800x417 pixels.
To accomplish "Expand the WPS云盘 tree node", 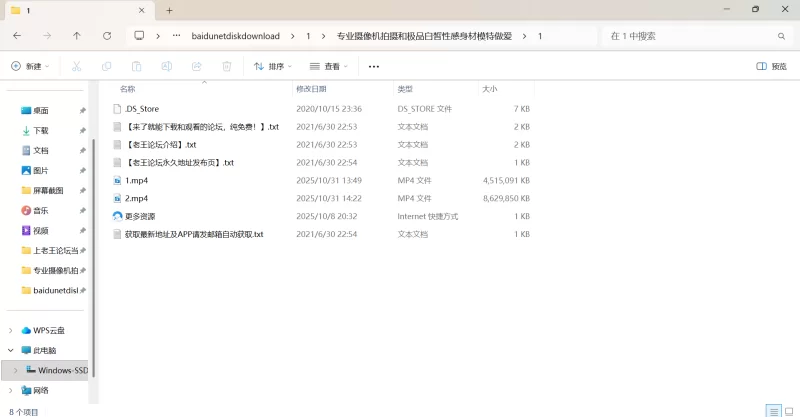I will (11, 330).
